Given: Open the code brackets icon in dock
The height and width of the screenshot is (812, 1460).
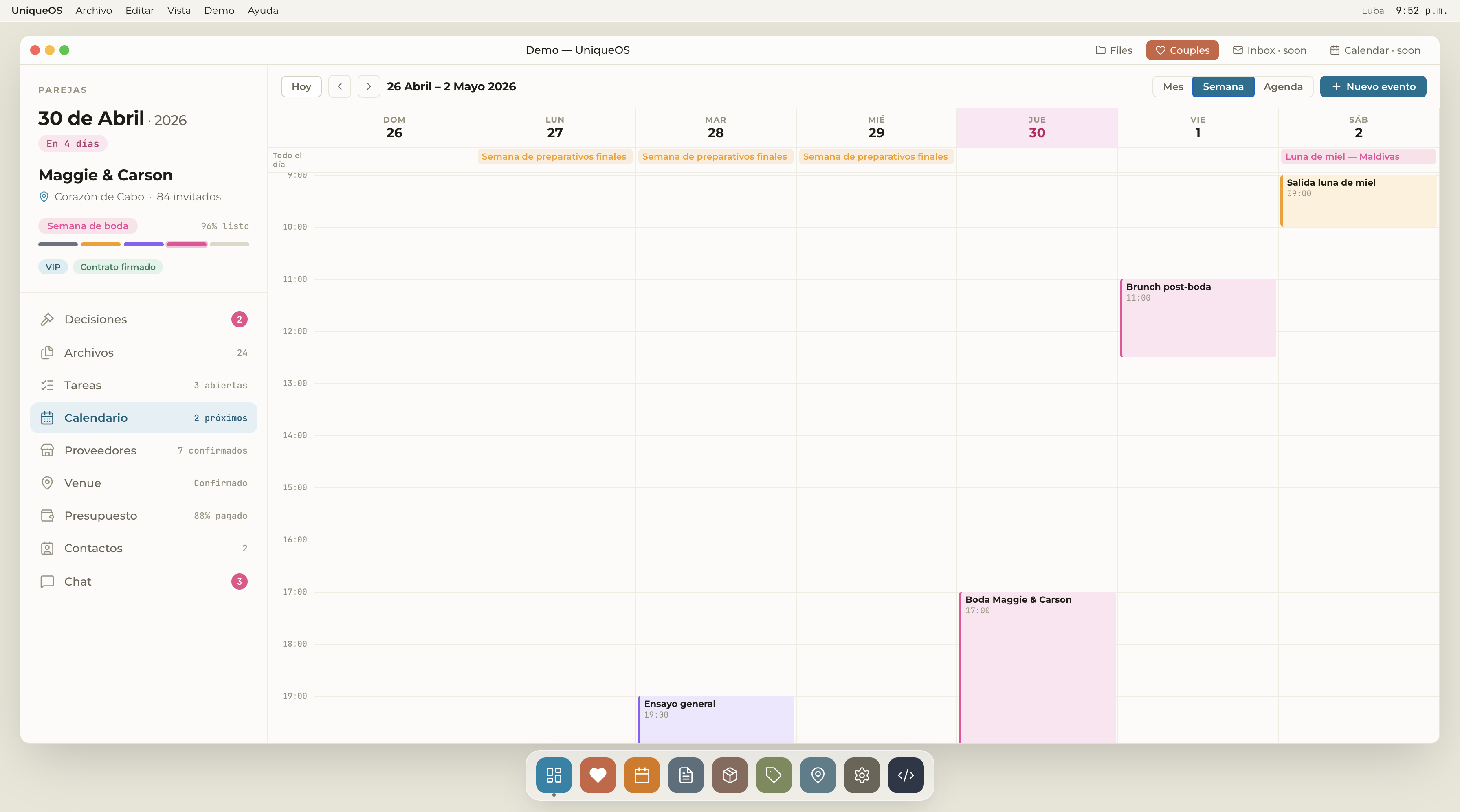Looking at the screenshot, I should pos(906,775).
